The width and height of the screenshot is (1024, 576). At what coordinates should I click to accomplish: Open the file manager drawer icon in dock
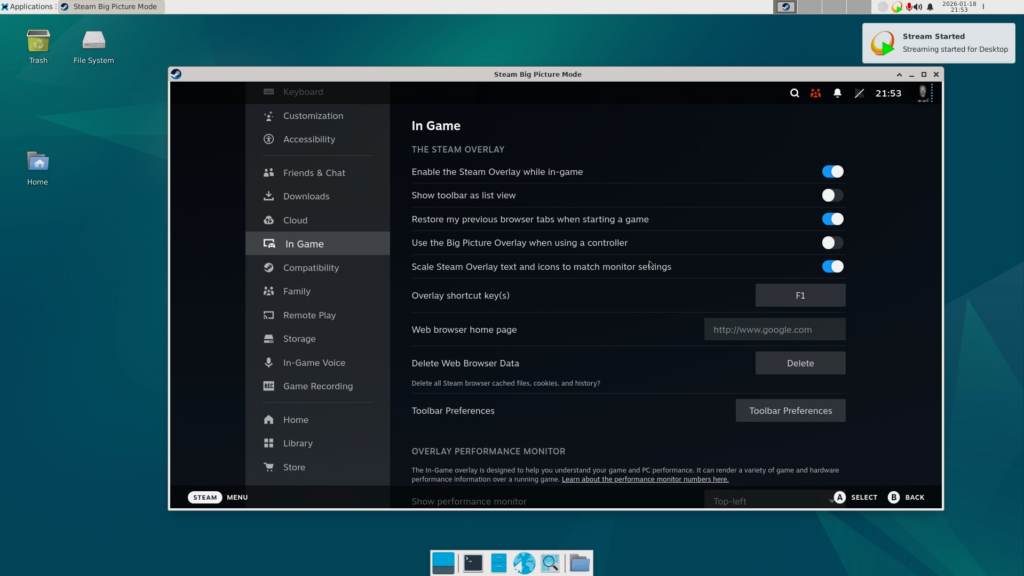(498, 563)
